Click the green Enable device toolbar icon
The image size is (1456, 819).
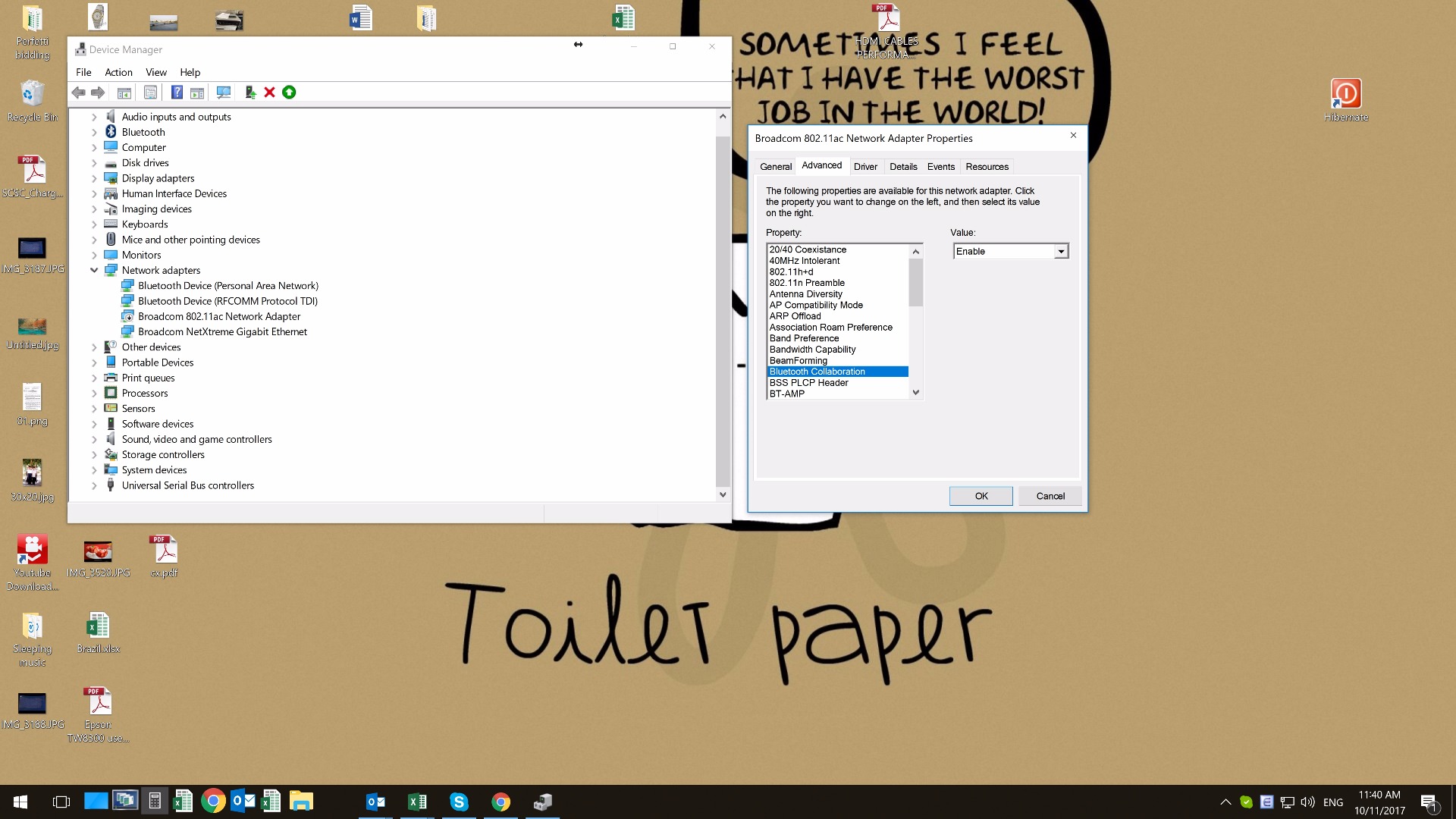click(289, 93)
